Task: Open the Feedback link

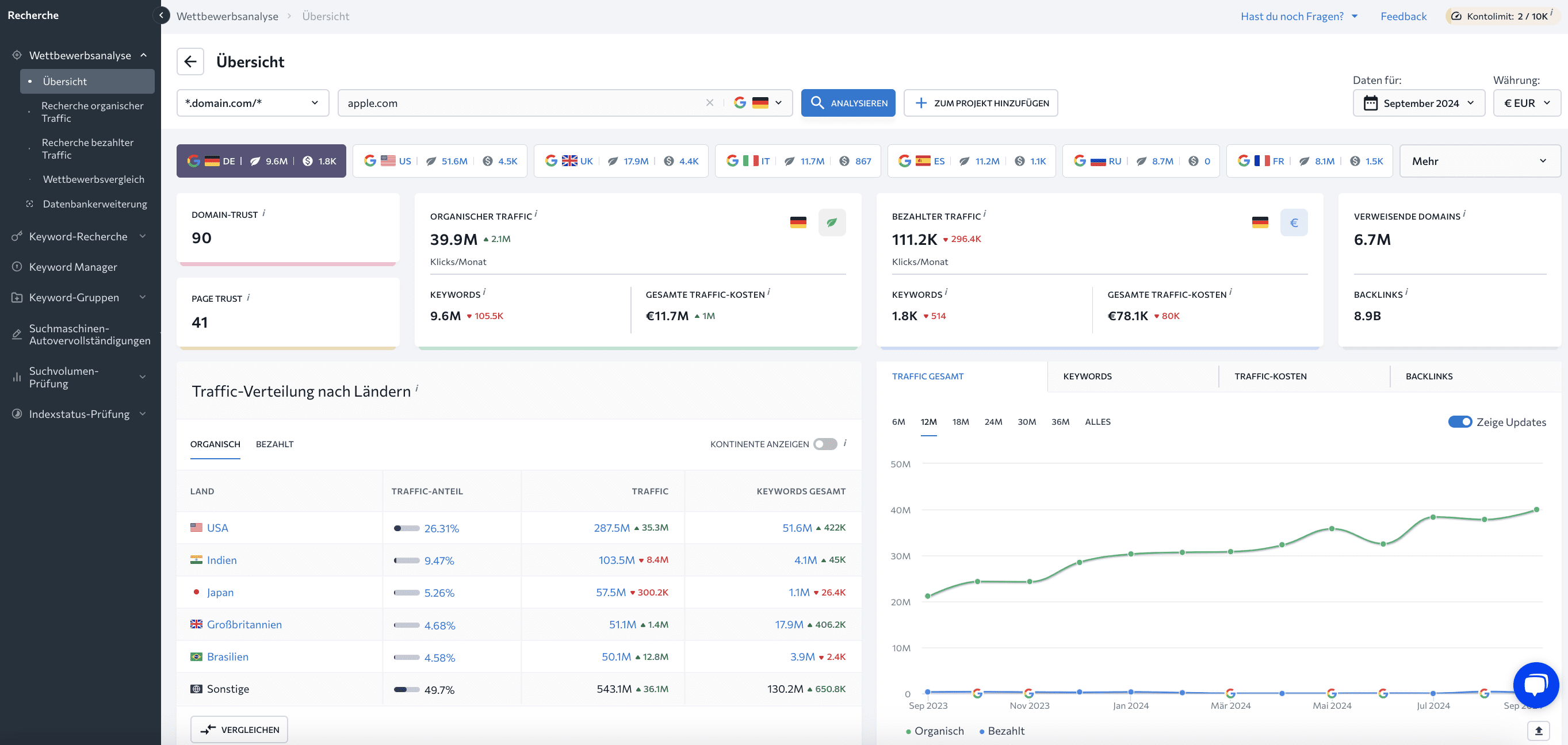Action: (x=1403, y=17)
